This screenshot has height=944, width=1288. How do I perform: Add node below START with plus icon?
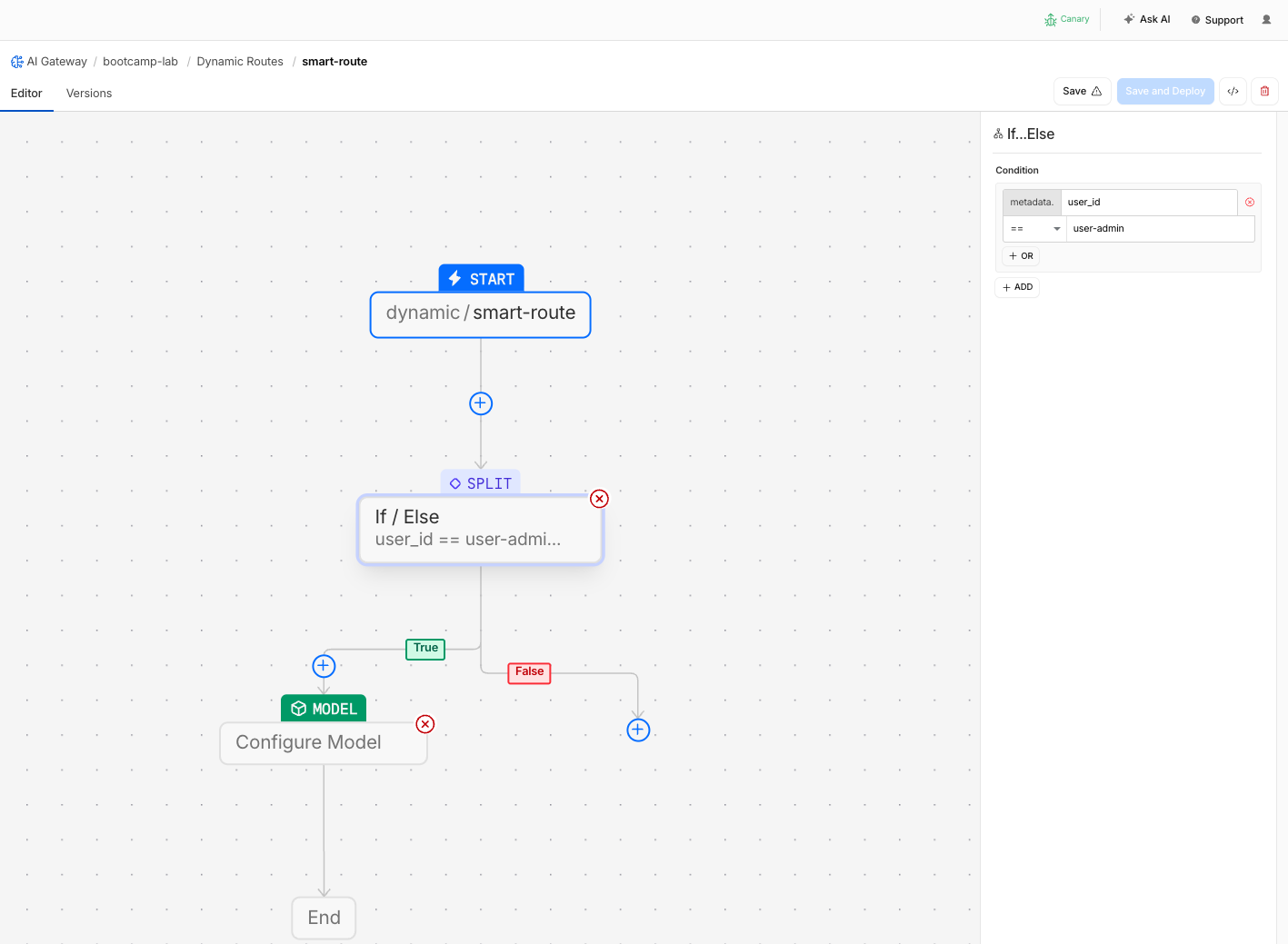coord(481,403)
